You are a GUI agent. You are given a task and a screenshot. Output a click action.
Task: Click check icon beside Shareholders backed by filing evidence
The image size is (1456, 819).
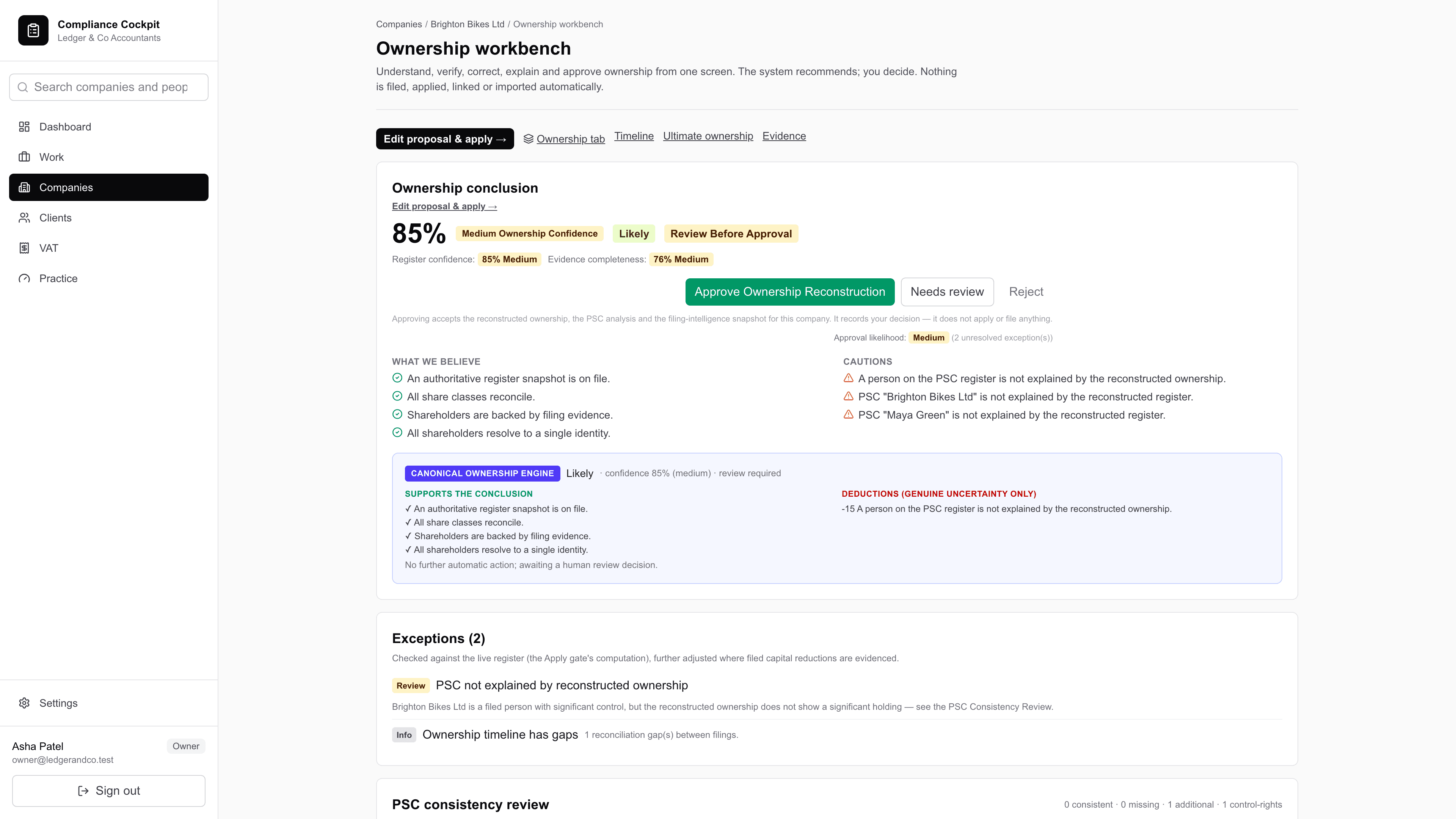tap(397, 414)
